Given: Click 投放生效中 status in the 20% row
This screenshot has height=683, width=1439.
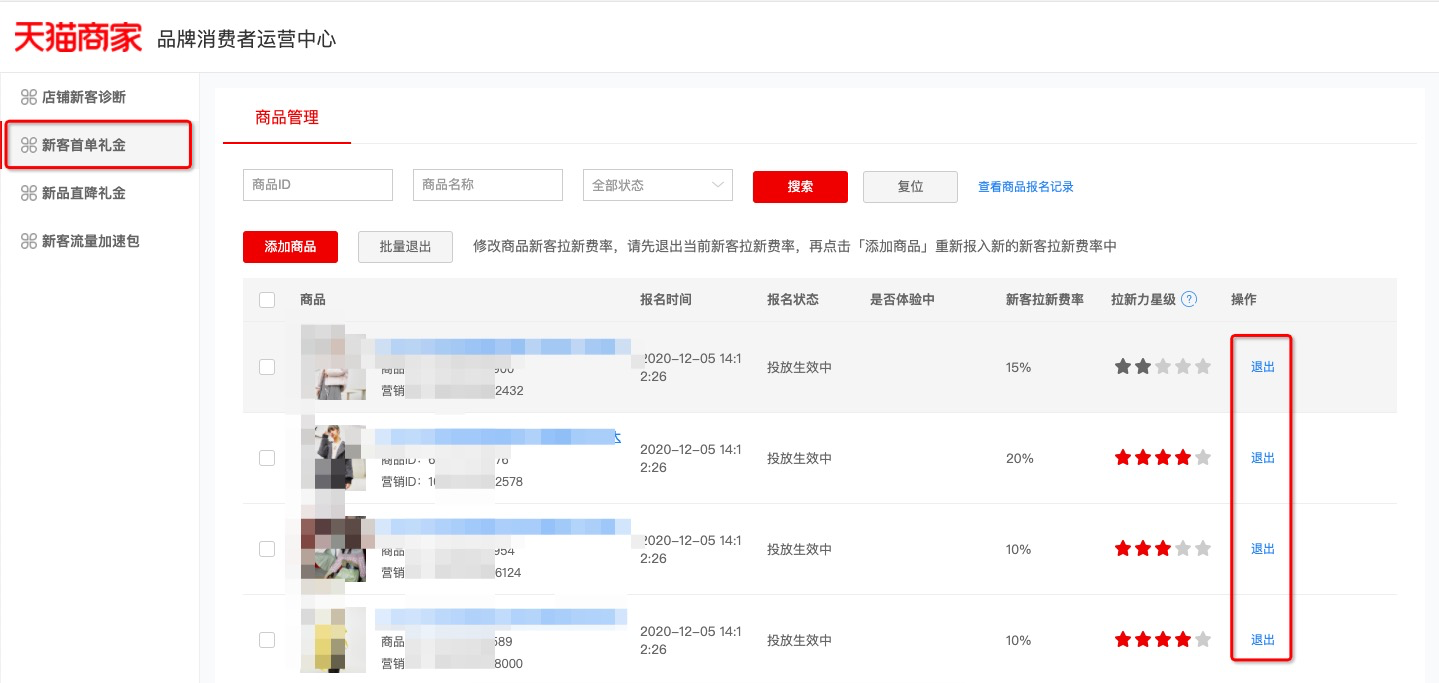Looking at the screenshot, I should [800, 458].
